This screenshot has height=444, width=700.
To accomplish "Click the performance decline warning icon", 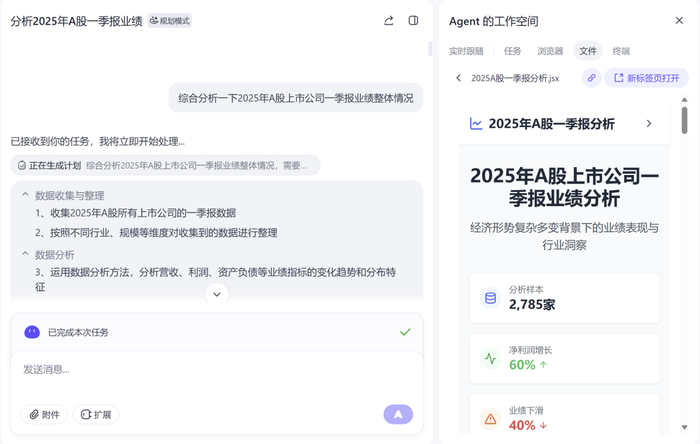I will (490, 419).
